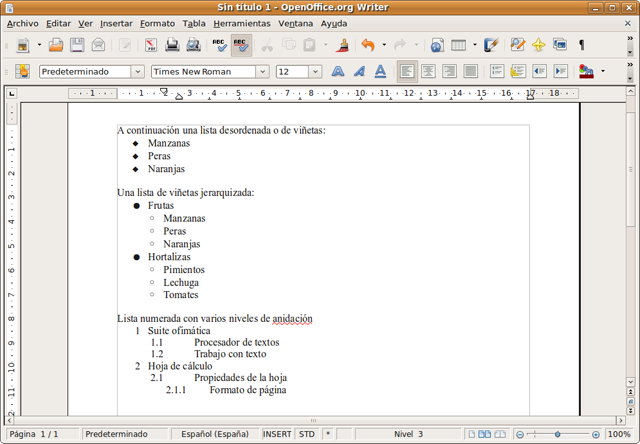Toggle automatic spellcheck
The width and height of the screenshot is (640, 444).
(241, 45)
